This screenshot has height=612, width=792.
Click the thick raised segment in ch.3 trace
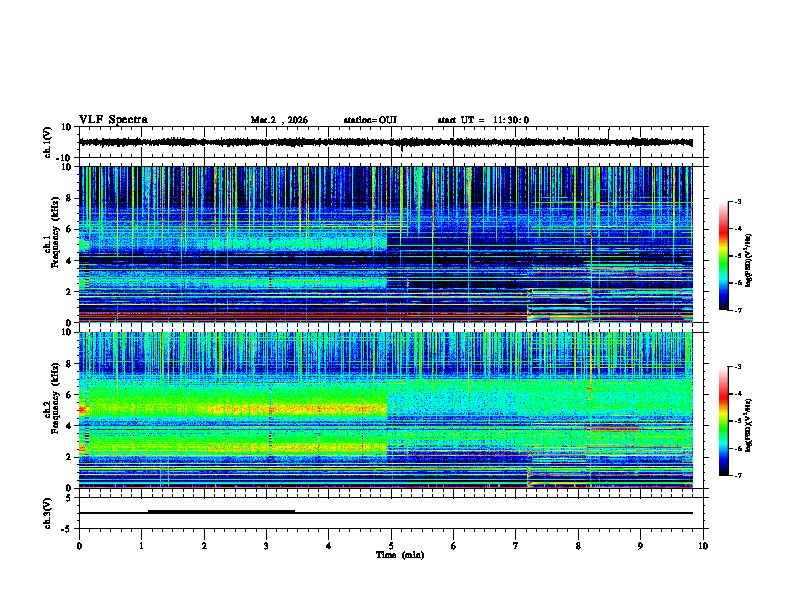[x=221, y=511]
